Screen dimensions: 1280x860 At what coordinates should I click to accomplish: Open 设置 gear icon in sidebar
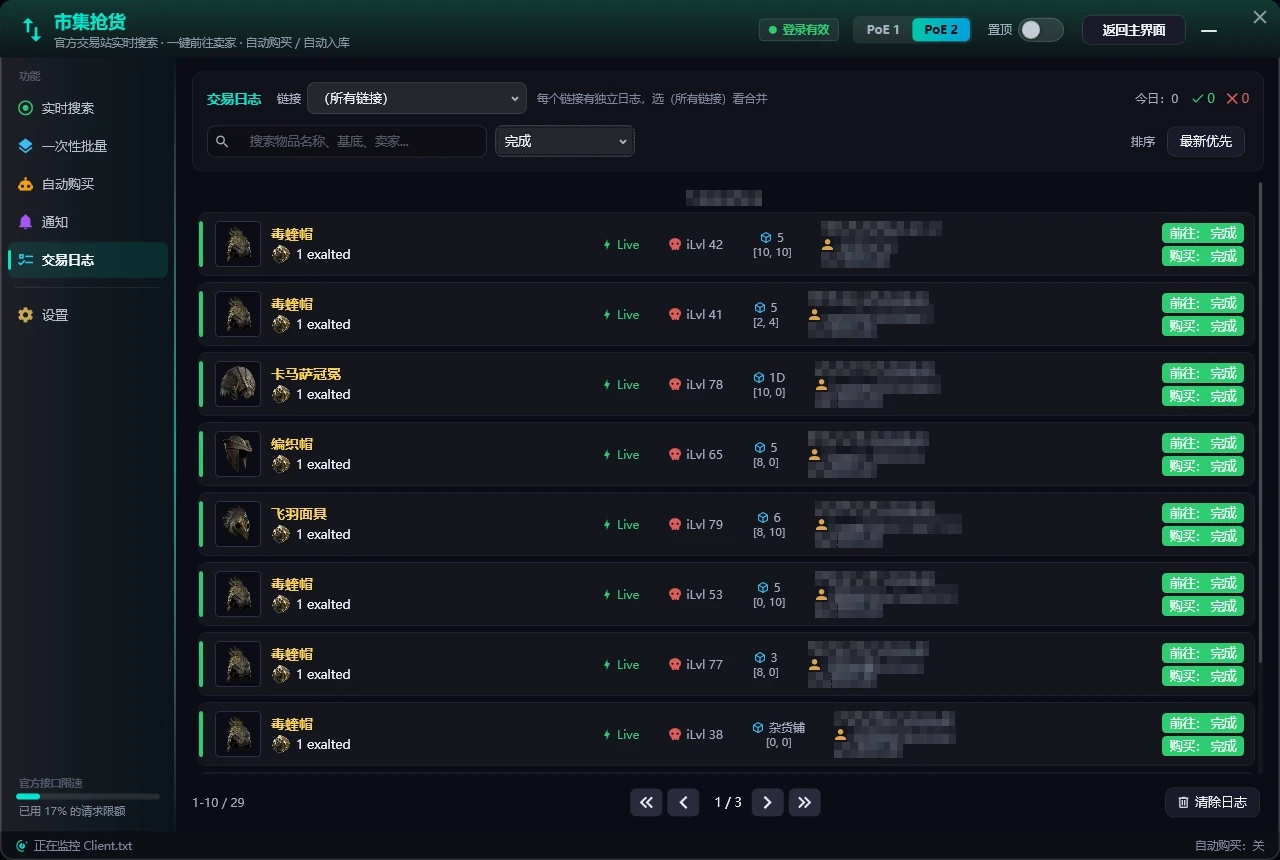(x=26, y=315)
